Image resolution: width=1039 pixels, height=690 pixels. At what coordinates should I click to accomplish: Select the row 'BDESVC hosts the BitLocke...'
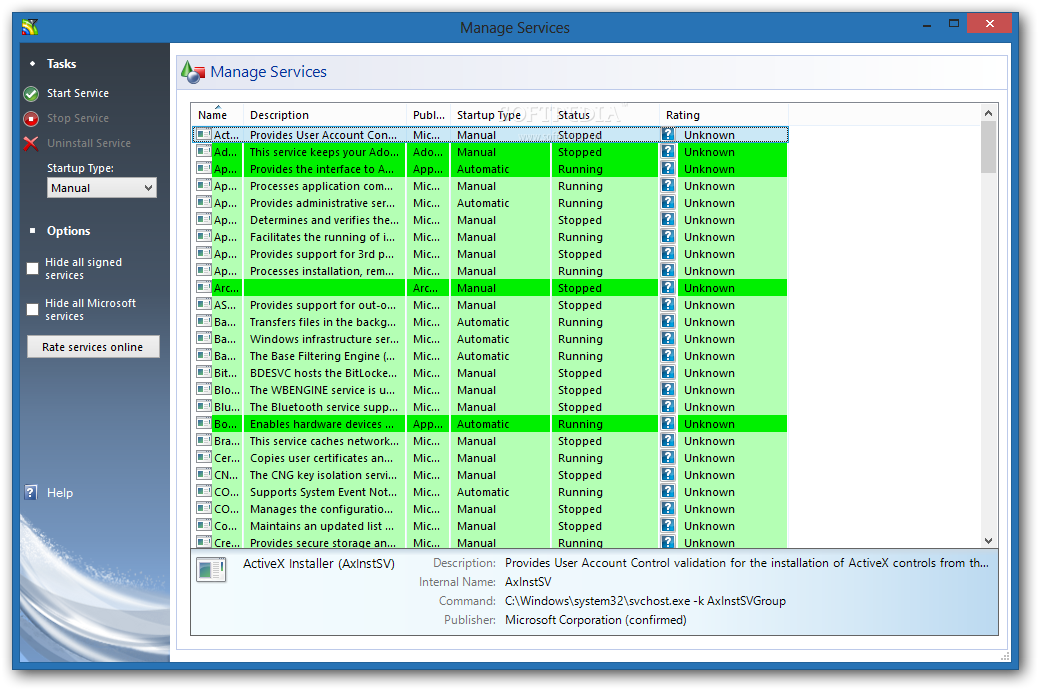[490, 373]
